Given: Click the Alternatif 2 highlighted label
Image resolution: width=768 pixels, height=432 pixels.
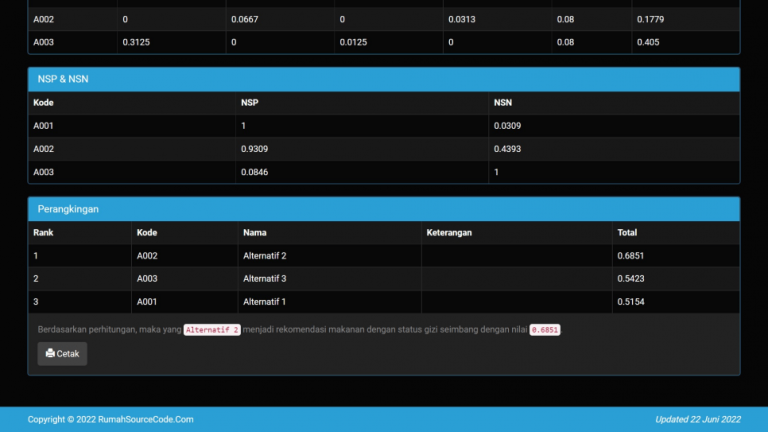Looking at the screenshot, I should coord(212,330).
